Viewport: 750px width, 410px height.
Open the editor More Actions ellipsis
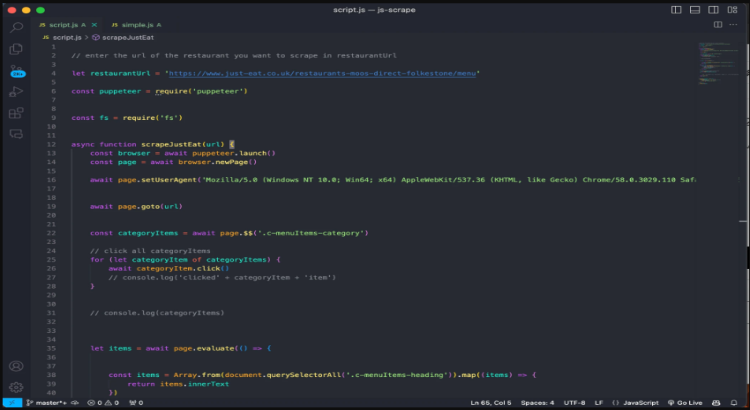tap(733, 24)
